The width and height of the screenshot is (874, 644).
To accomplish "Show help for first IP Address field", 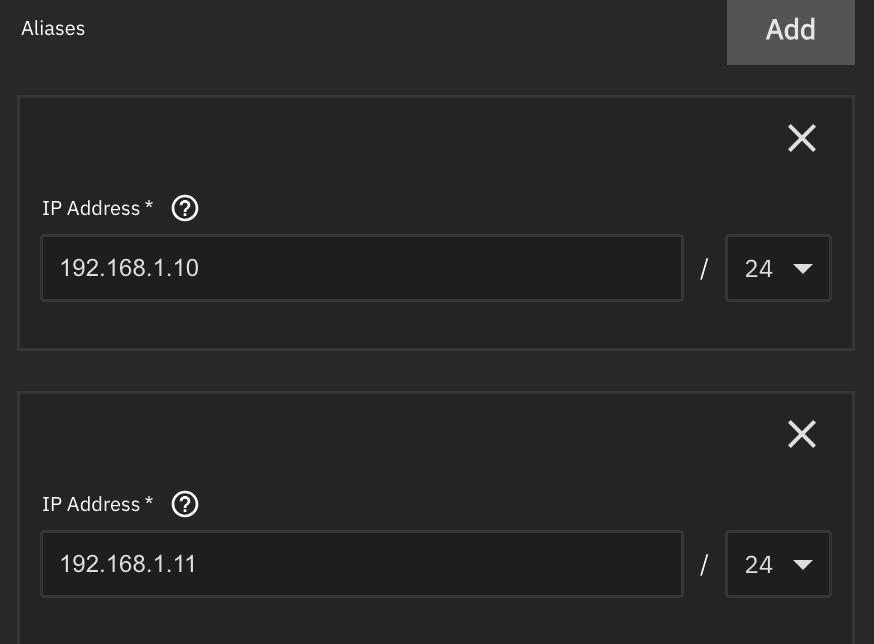I will [x=185, y=209].
